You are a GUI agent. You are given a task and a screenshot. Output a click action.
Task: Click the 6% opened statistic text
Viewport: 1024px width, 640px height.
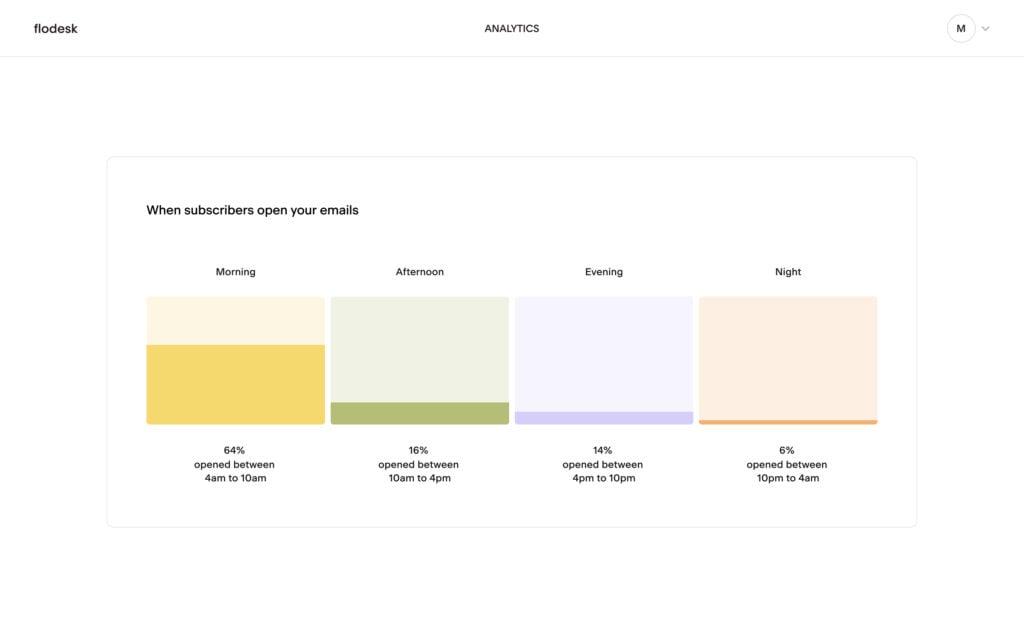point(788,450)
